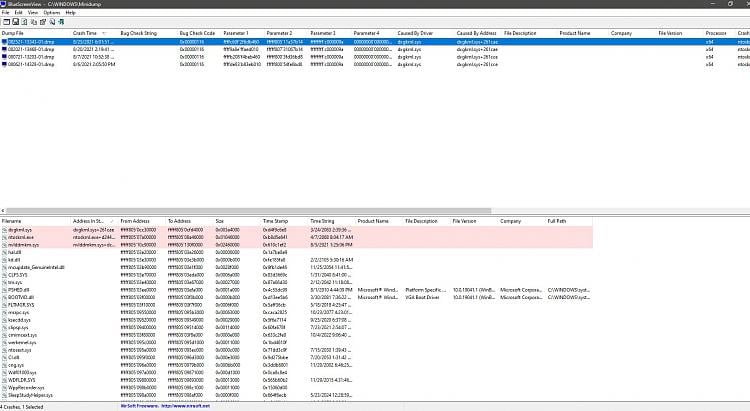Click the Copy Selected Items toolbar icon

[33, 22]
